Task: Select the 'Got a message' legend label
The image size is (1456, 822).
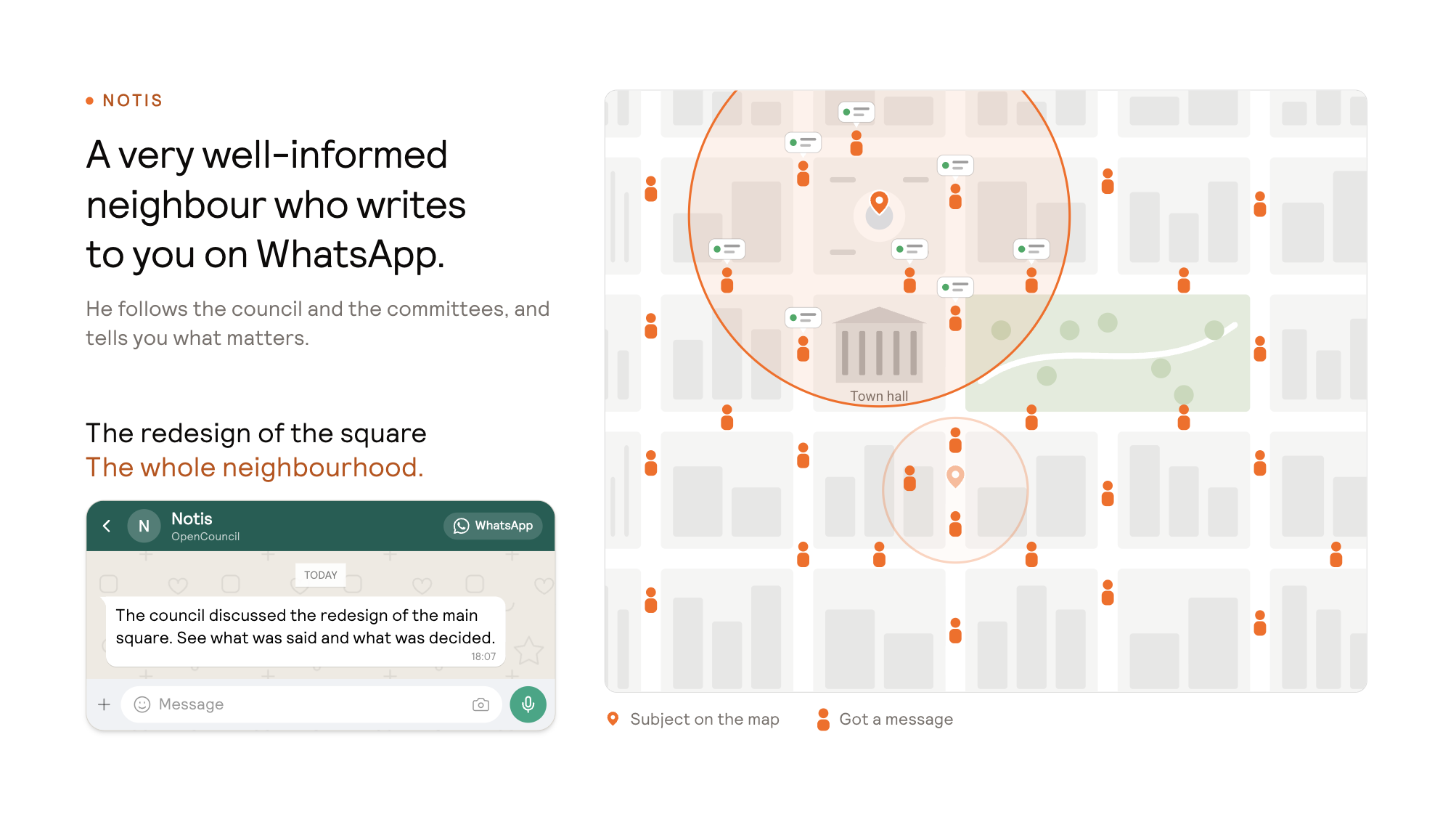Action: 896,719
